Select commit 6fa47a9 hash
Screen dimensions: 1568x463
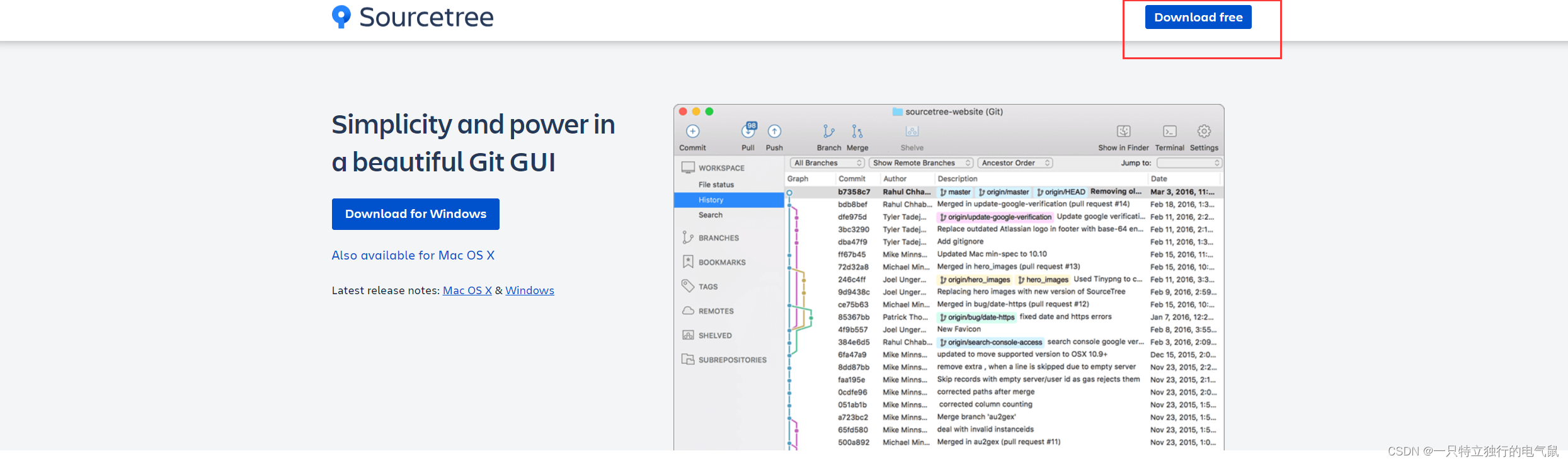(852, 355)
